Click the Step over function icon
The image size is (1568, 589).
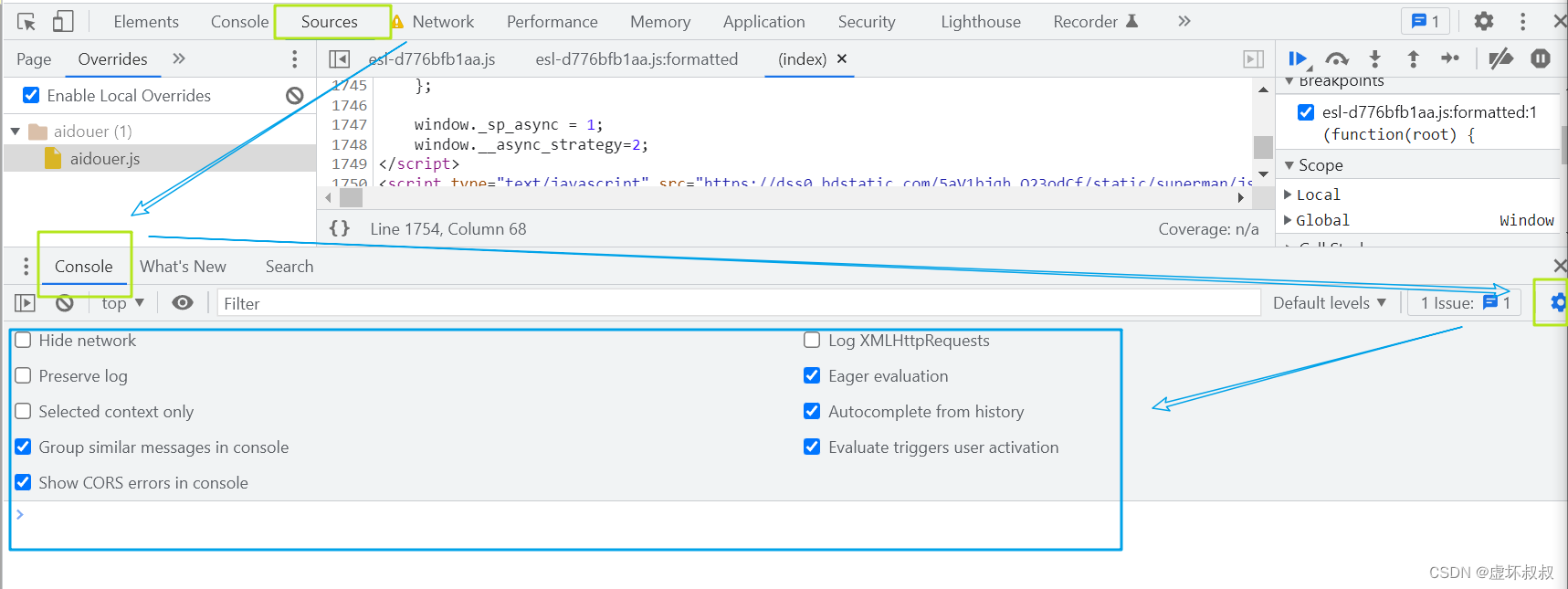point(1337,59)
